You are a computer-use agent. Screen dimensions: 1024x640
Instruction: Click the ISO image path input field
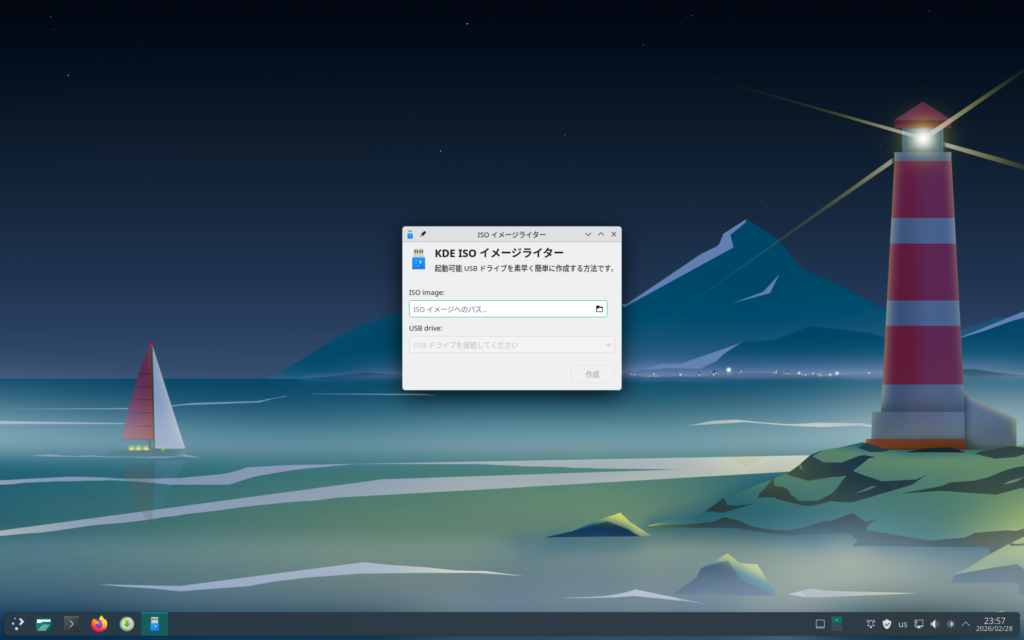[500, 309]
